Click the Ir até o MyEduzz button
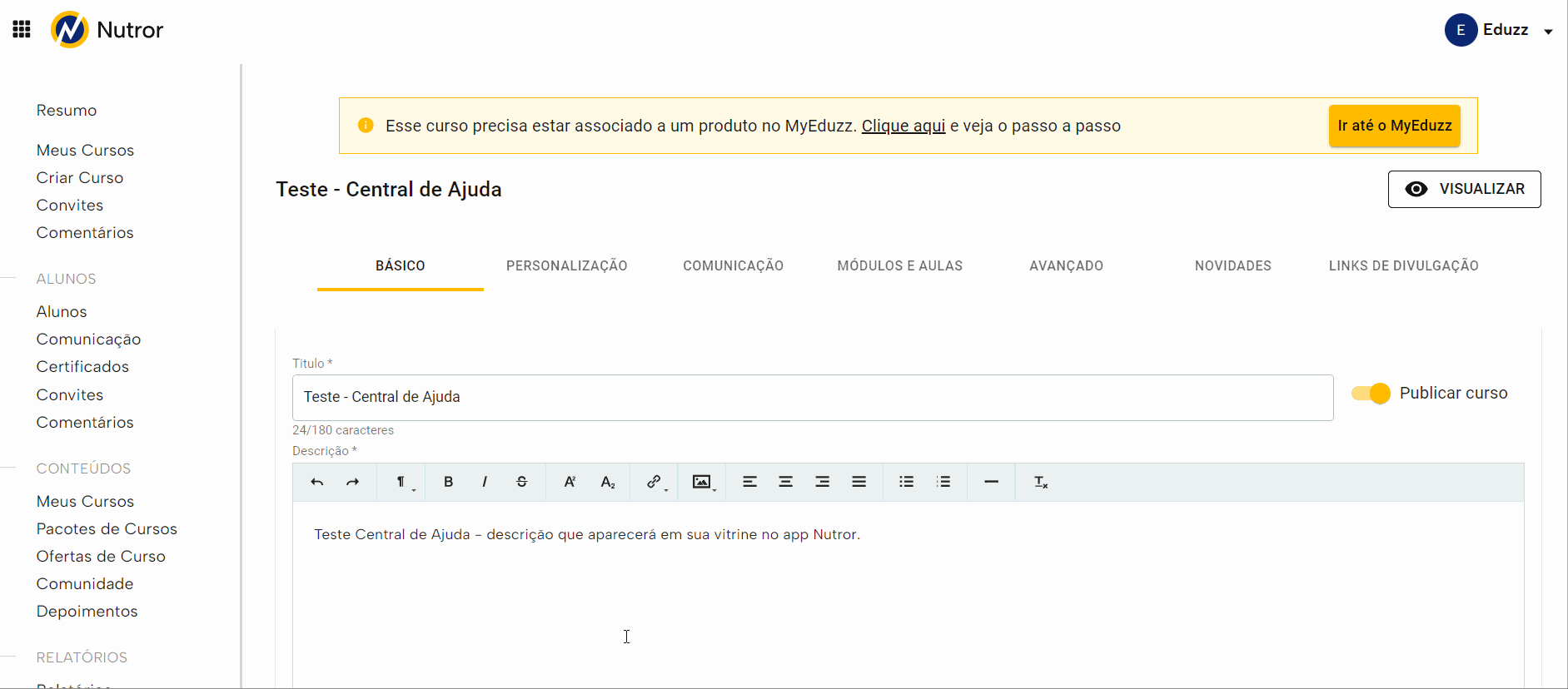Viewport: 1568px width, 689px height. pos(1394,126)
